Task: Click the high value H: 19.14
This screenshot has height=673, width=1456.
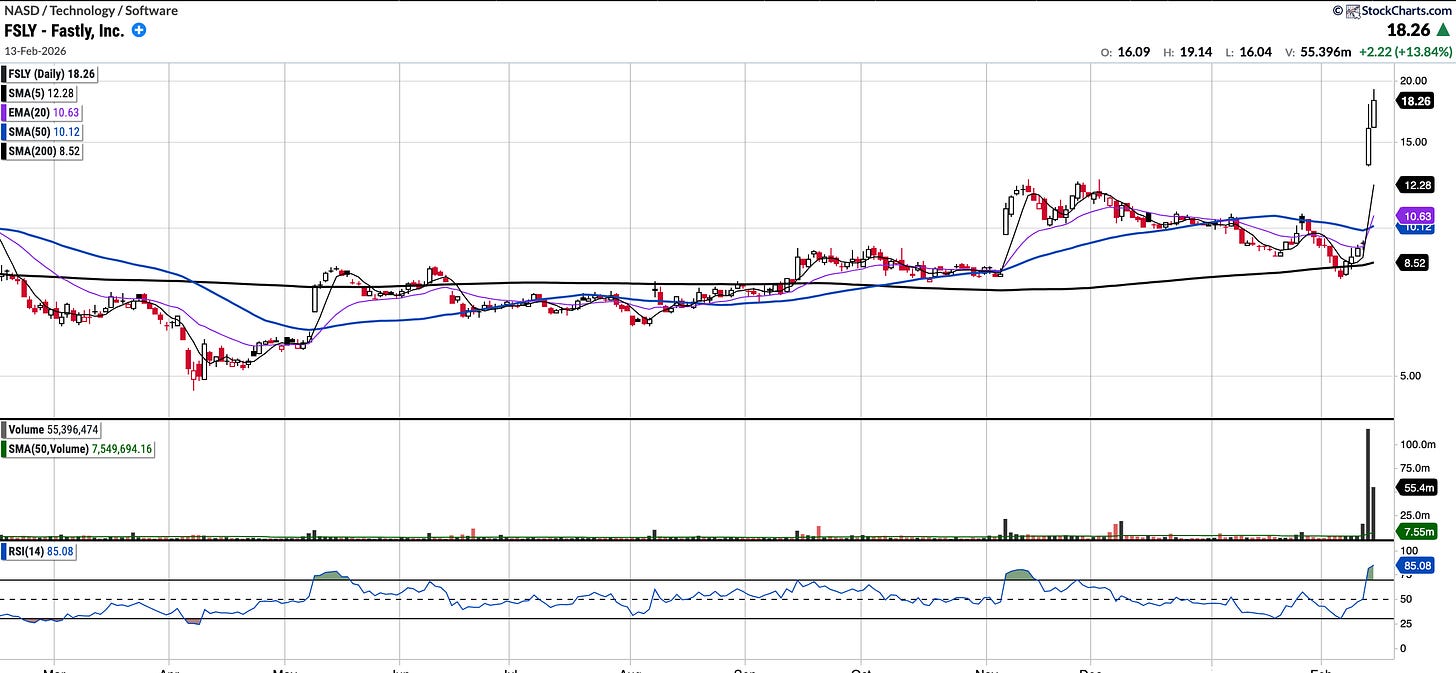Action: (x=1190, y=52)
